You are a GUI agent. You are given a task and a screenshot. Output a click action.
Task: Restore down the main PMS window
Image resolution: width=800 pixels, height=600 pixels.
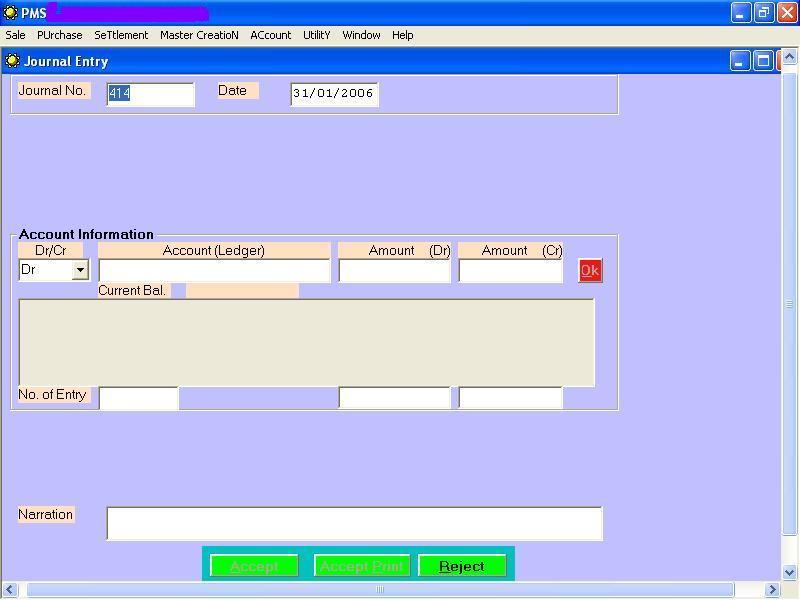[764, 13]
